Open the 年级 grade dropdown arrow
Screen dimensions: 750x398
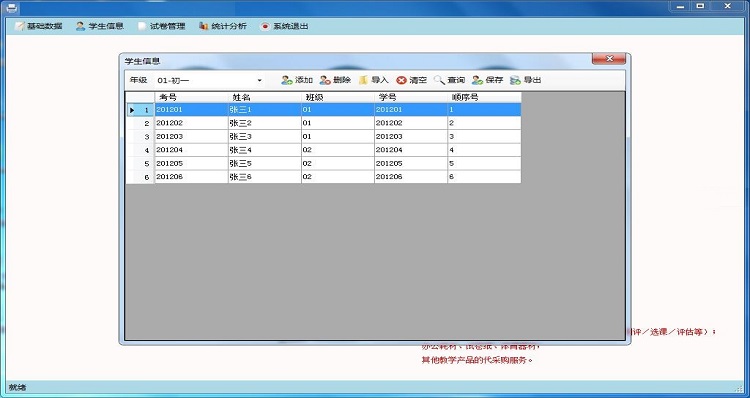click(x=260, y=80)
